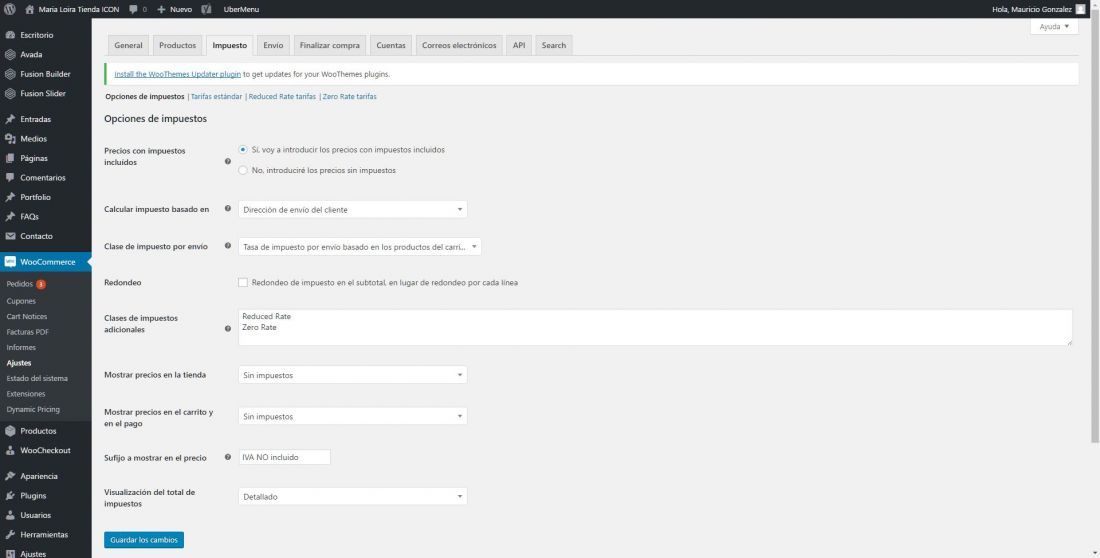Screen dimensions: 1100x558
Task: Click the 'IVA NO incluido' suffix input field
Action: (284, 457)
